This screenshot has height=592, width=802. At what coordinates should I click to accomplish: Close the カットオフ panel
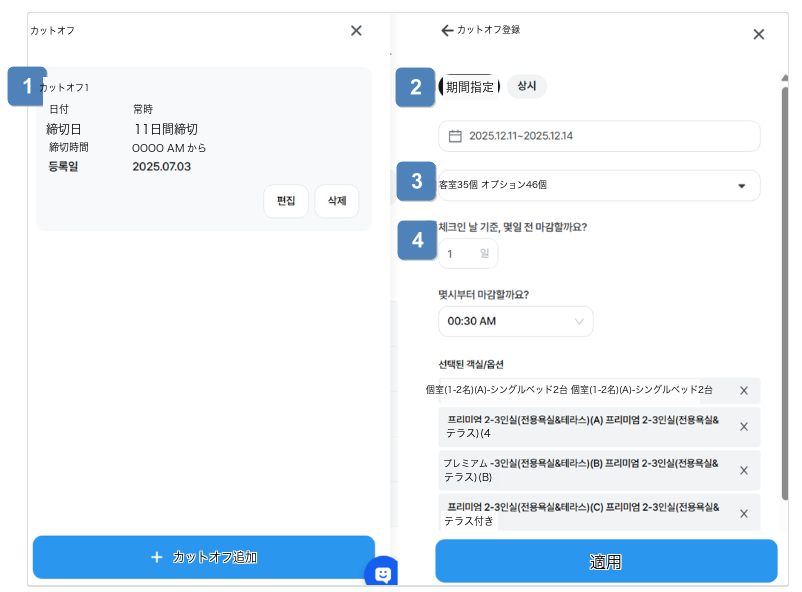tap(356, 31)
